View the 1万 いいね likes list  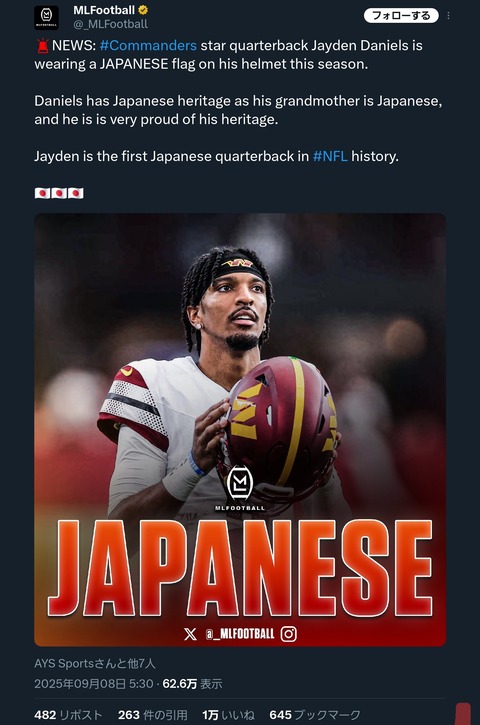point(228,715)
